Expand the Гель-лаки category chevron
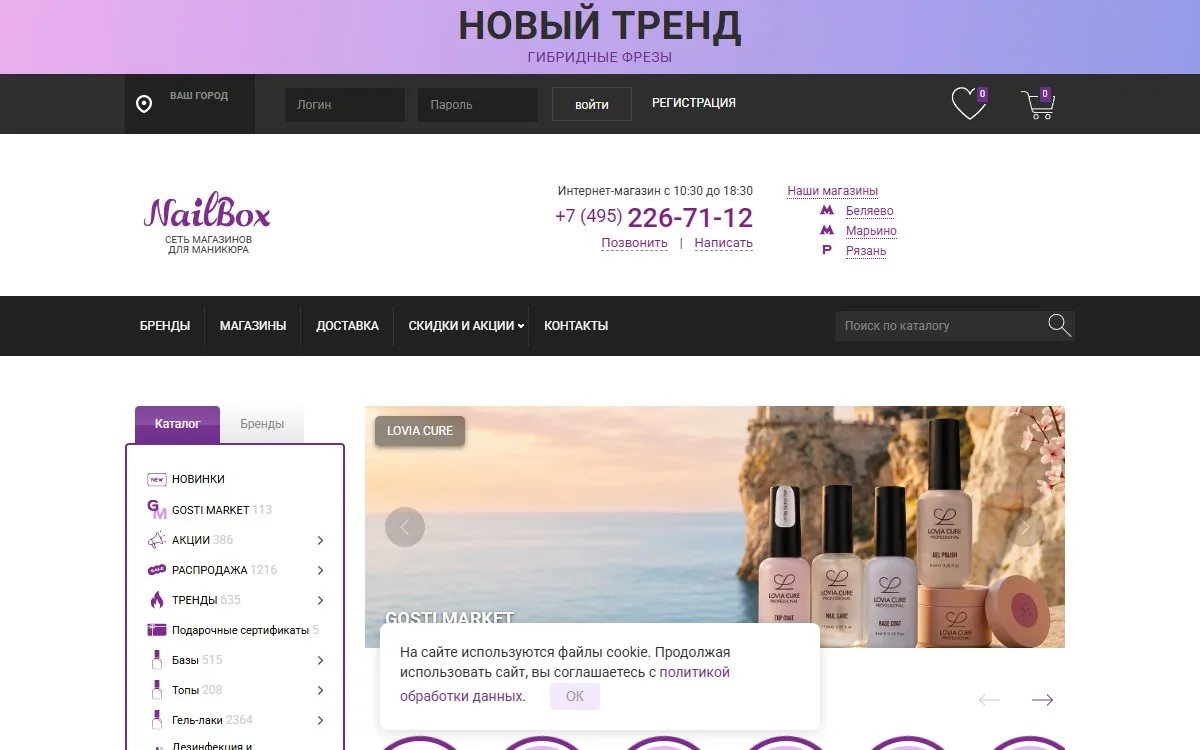The image size is (1200, 750). [320, 720]
